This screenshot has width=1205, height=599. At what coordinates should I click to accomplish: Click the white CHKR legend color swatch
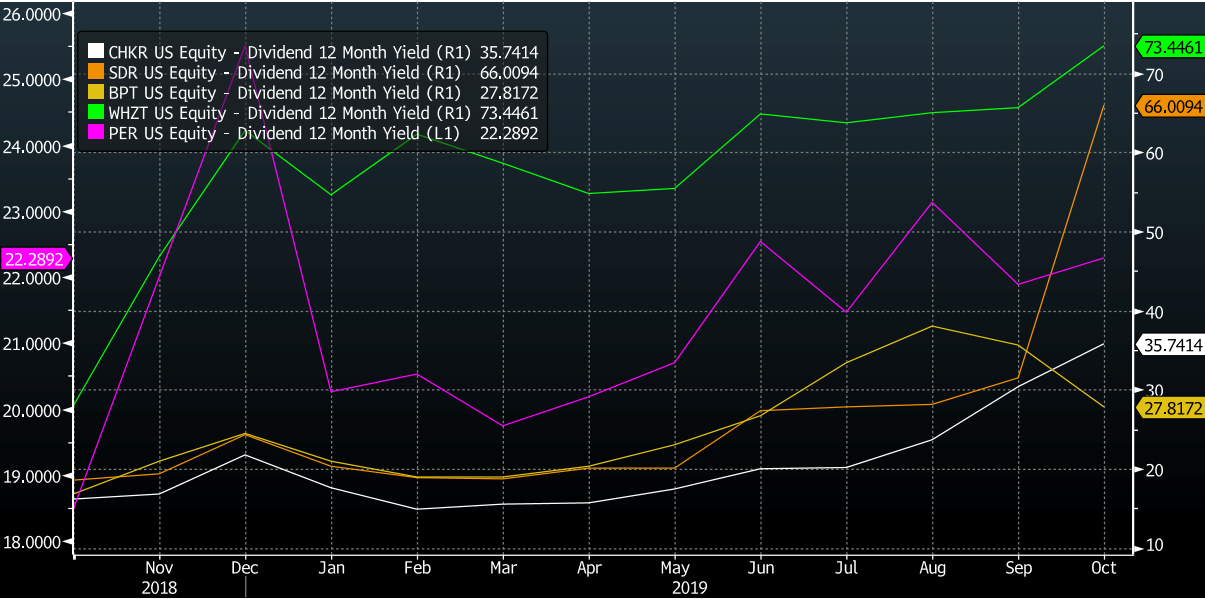(95, 51)
